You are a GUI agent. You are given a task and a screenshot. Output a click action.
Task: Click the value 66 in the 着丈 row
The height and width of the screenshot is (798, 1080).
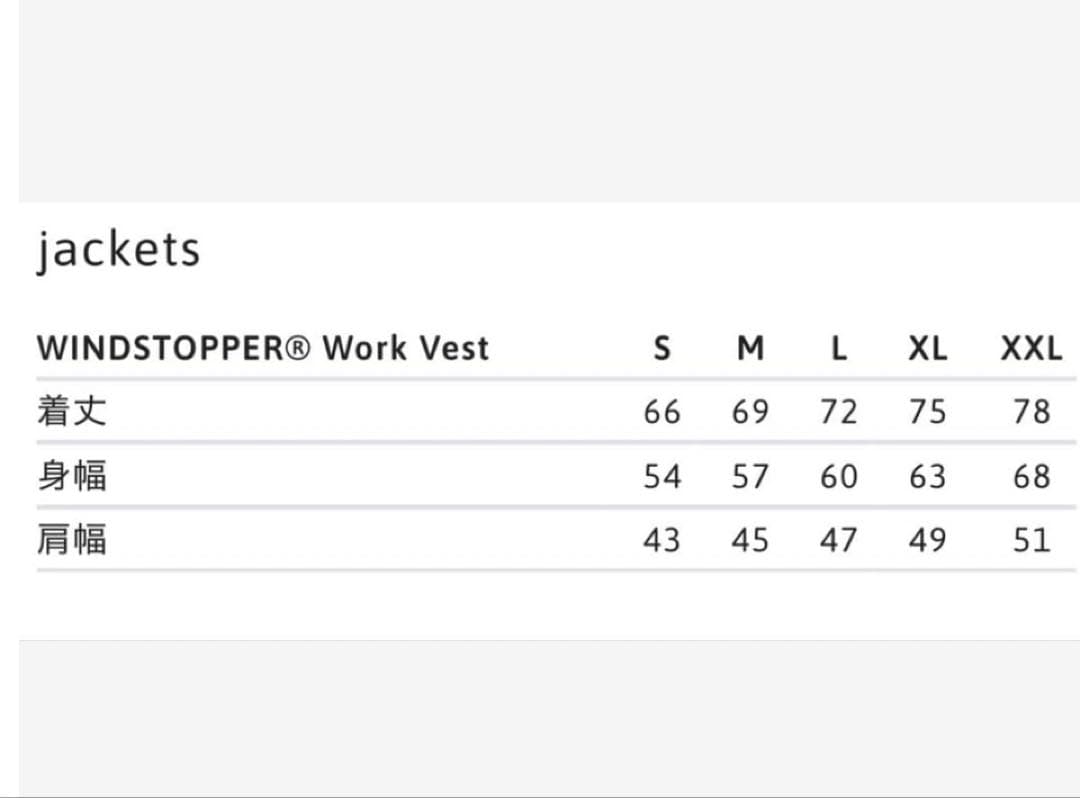click(661, 411)
